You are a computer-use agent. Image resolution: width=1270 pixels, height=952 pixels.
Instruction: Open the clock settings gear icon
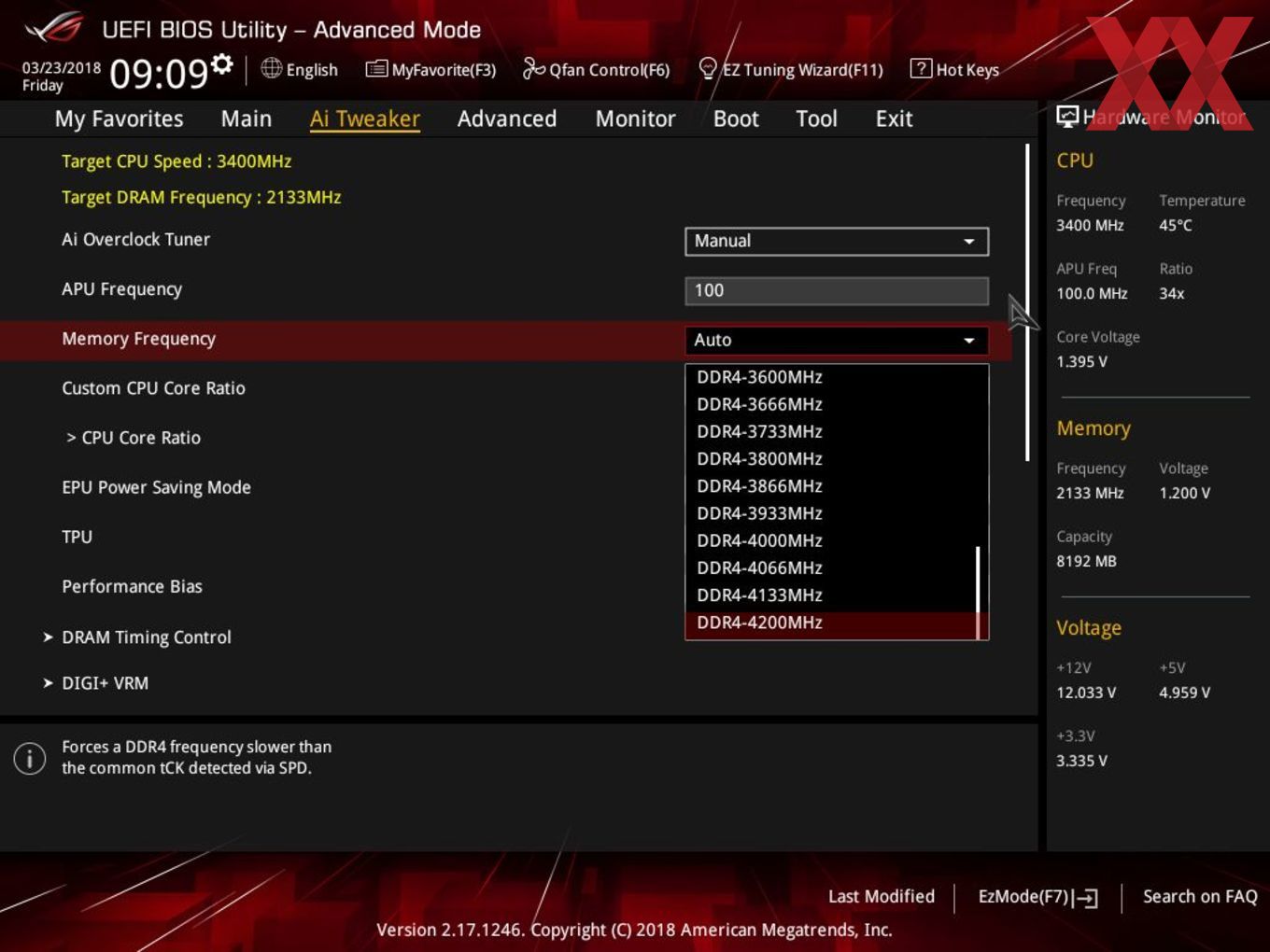(x=221, y=63)
